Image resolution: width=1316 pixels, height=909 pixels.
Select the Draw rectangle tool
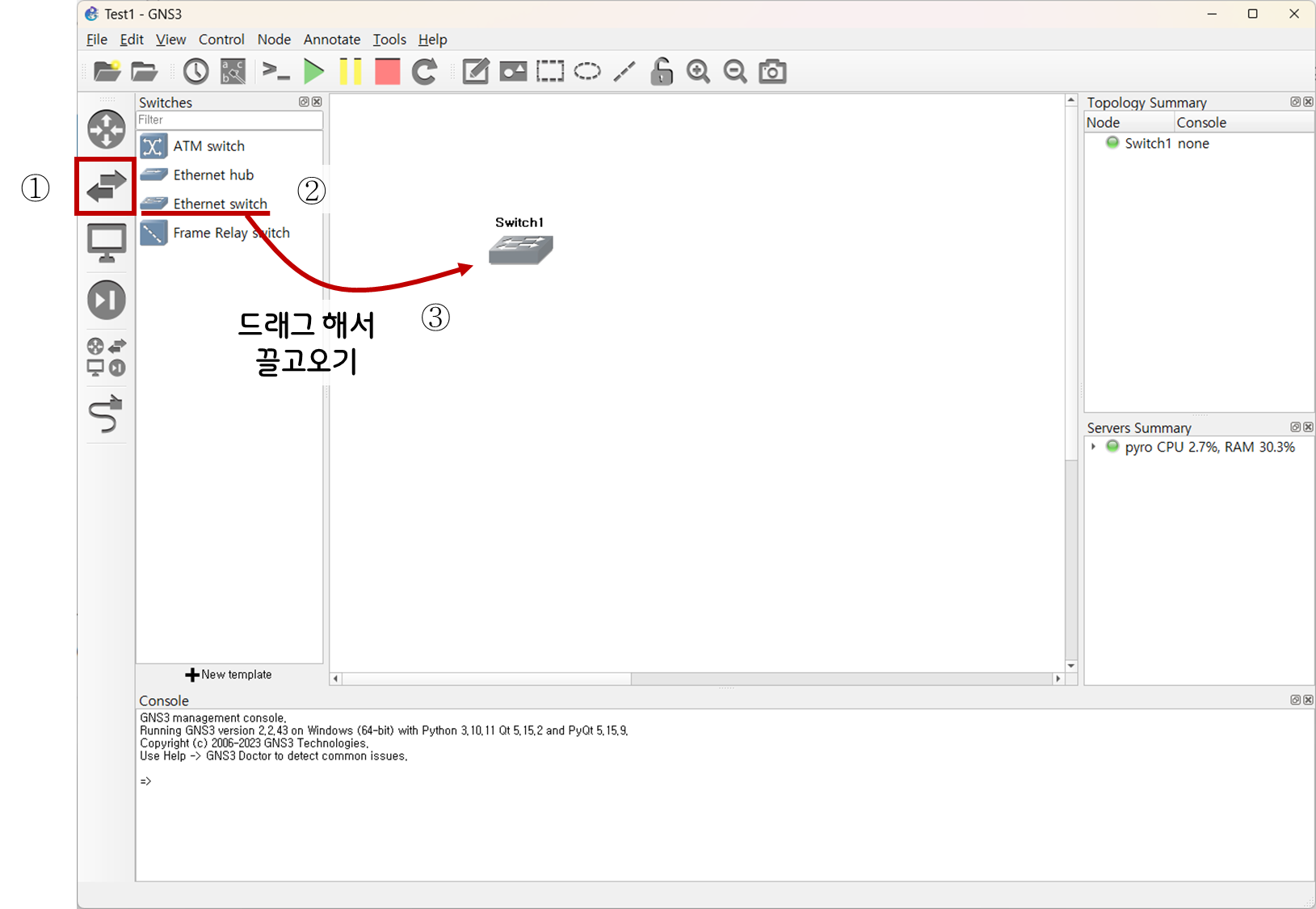[550, 71]
